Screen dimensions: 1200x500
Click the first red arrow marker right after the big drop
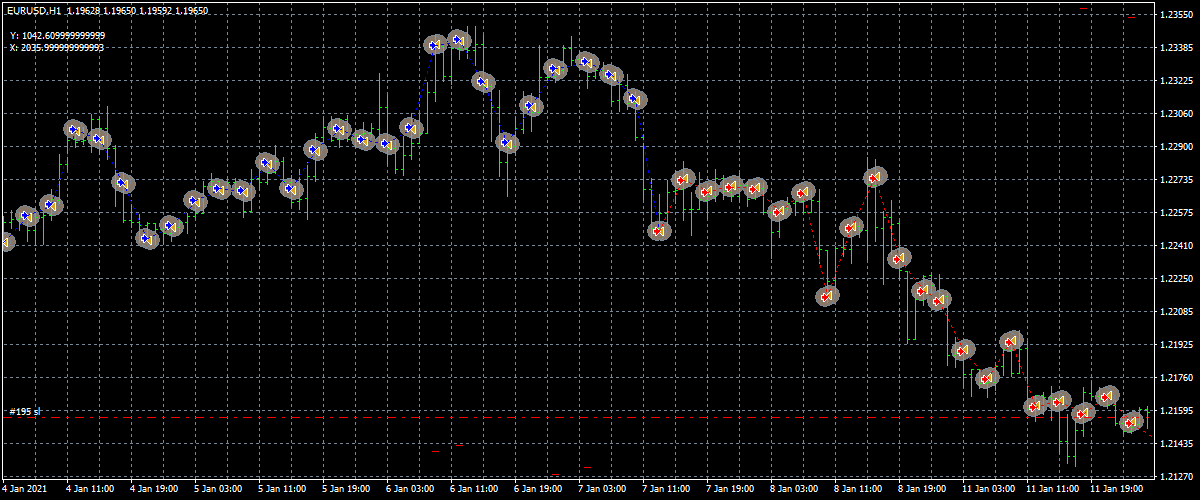(659, 231)
